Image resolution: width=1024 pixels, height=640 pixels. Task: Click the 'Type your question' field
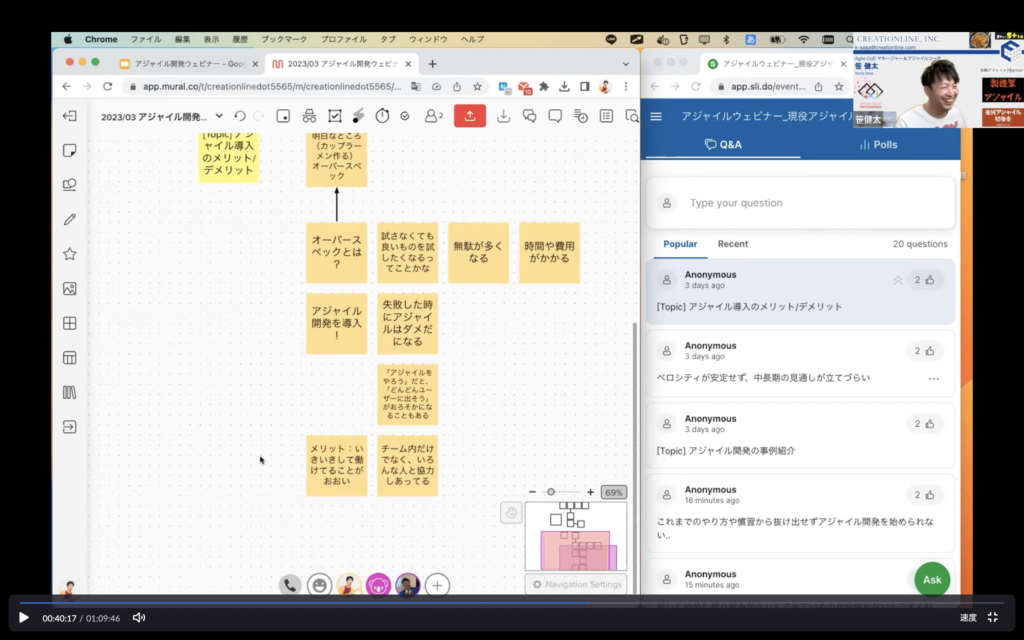pyautogui.click(x=801, y=202)
